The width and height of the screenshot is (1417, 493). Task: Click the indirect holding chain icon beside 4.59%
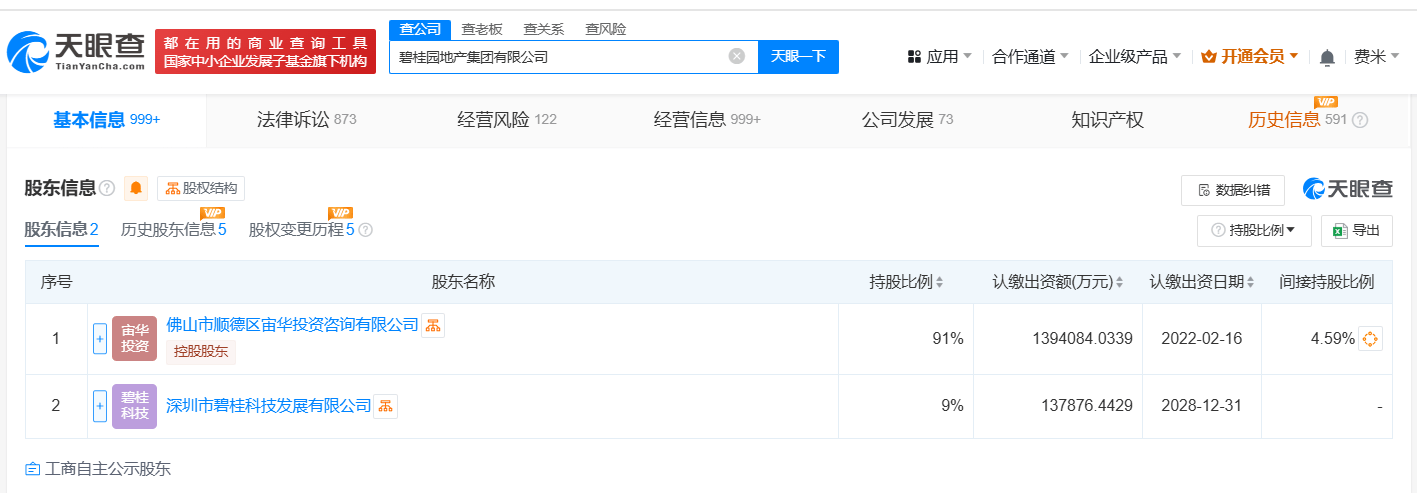pyautogui.click(x=1370, y=339)
